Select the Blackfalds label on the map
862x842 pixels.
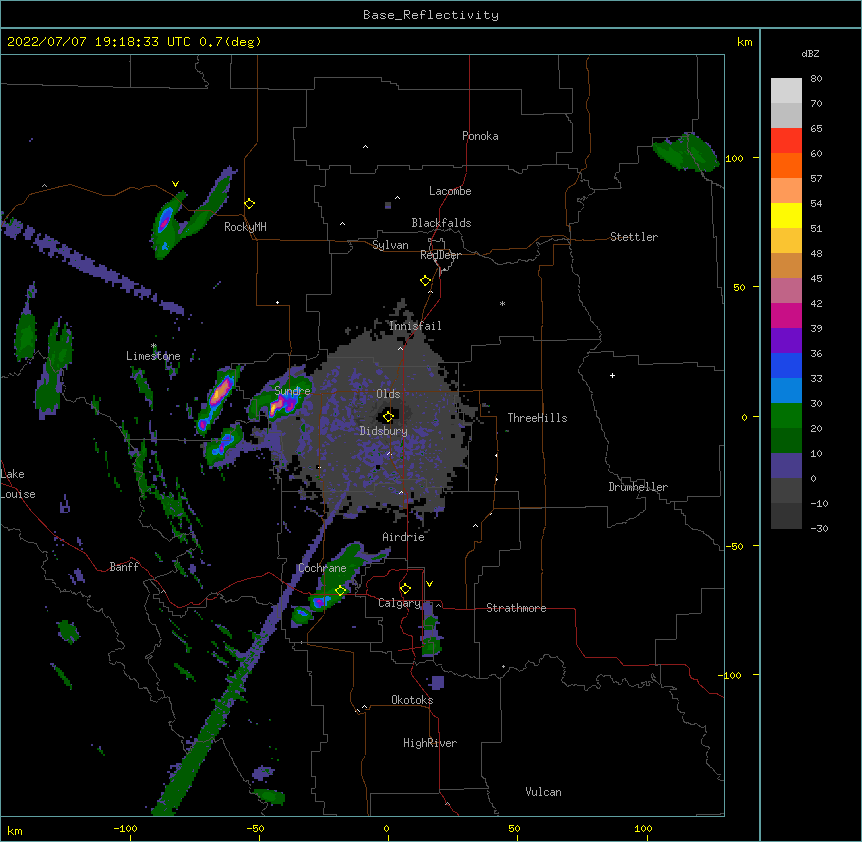(x=441, y=223)
